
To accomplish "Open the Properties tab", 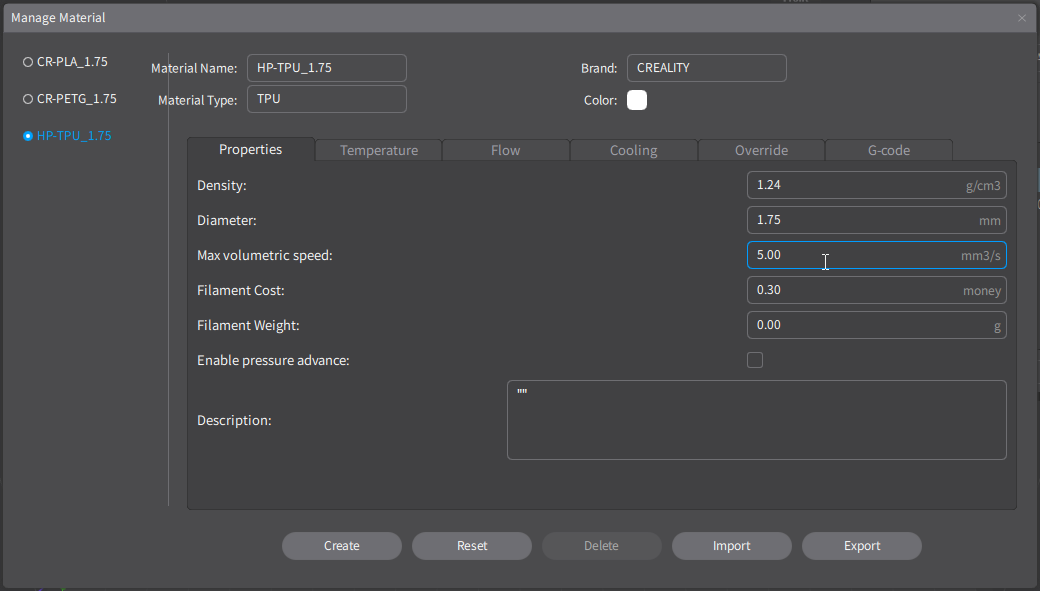I will pyautogui.click(x=251, y=149).
